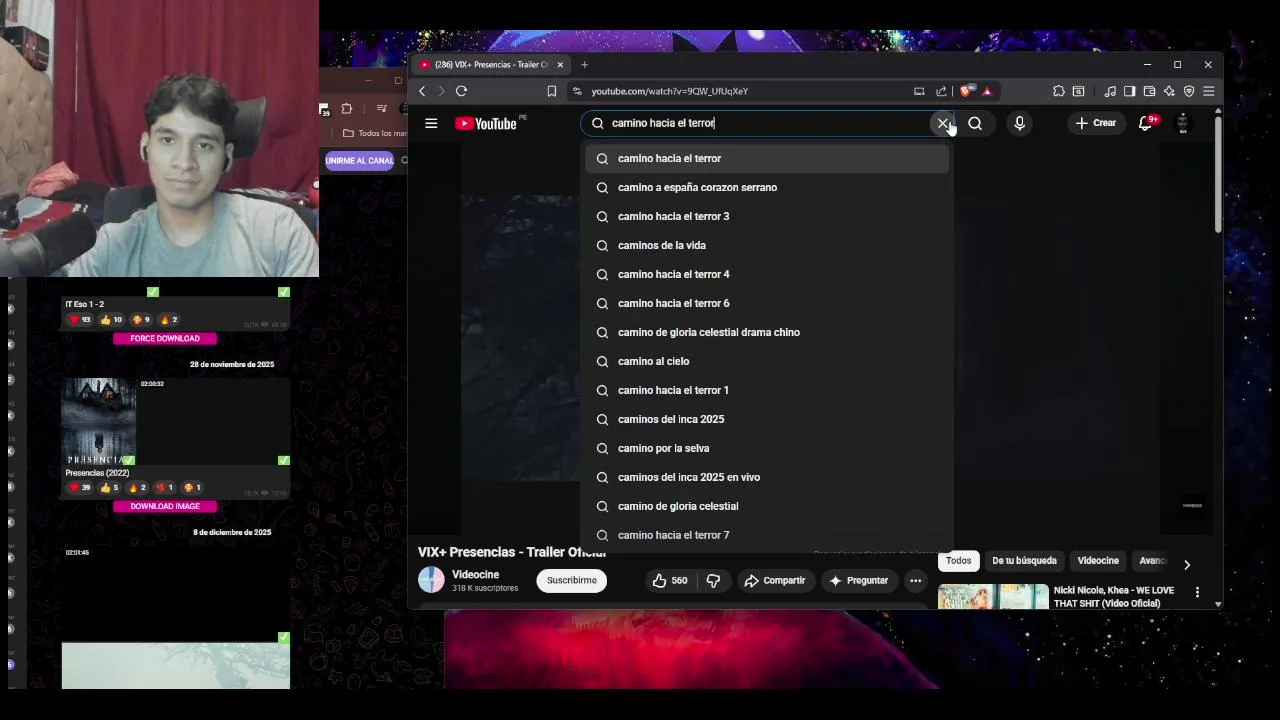The width and height of the screenshot is (1280, 720).
Task: Select suggestion "caminos de la vida"
Action: pos(767,245)
